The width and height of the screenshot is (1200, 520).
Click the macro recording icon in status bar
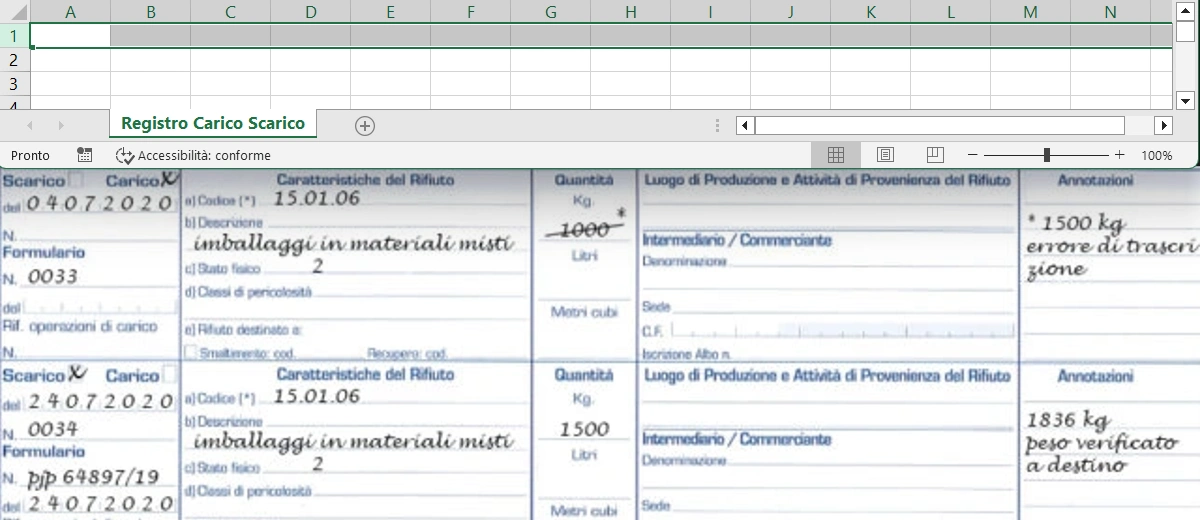tap(85, 155)
